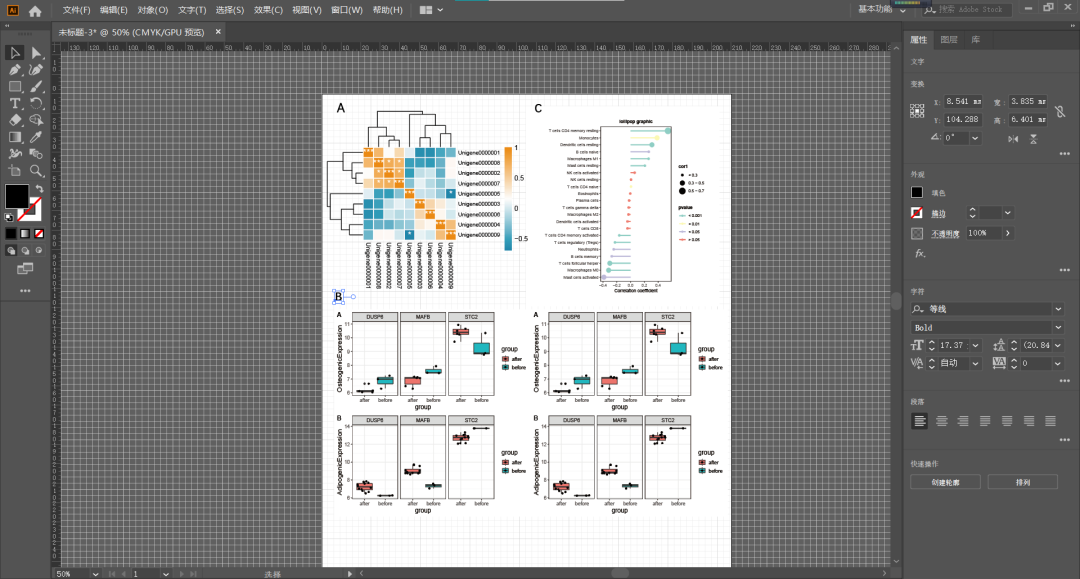Choose the Gradient tool
The width and height of the screenshot is (1080, 579).
[14, 137]
